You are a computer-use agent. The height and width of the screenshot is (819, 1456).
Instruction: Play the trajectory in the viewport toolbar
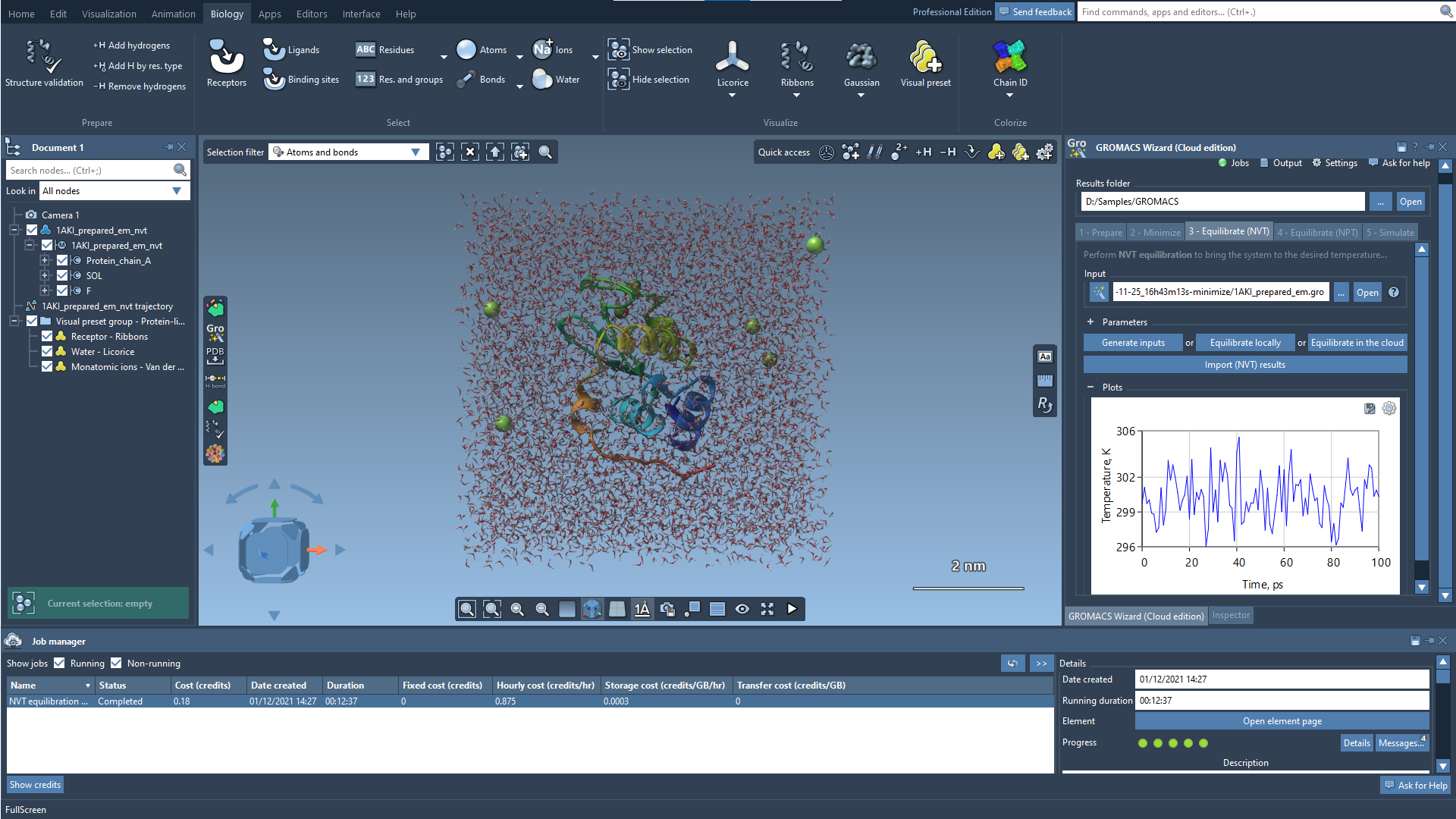(x=792, y=609)
